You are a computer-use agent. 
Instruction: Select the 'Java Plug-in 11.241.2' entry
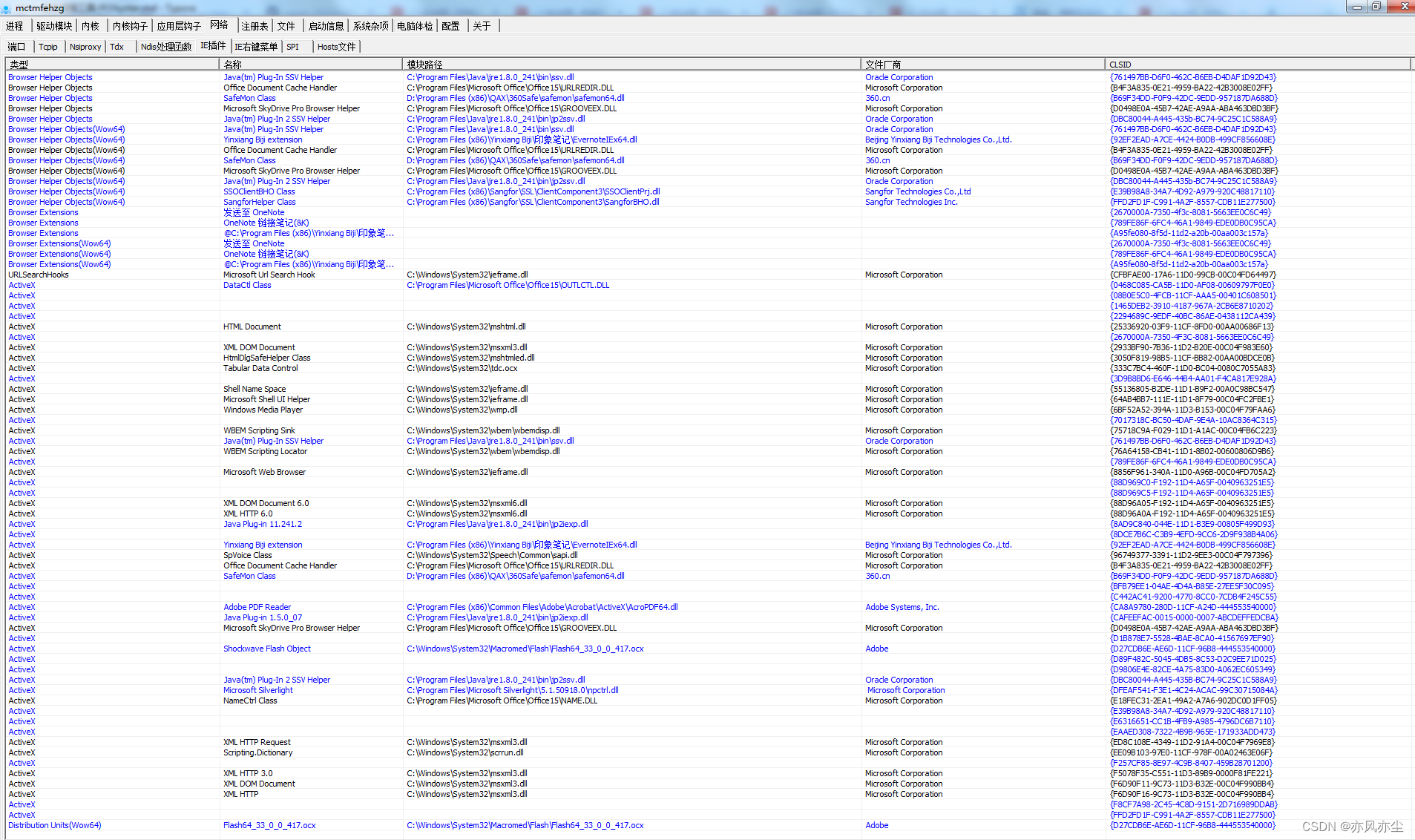pyautogui.click(x=263, y=524)
